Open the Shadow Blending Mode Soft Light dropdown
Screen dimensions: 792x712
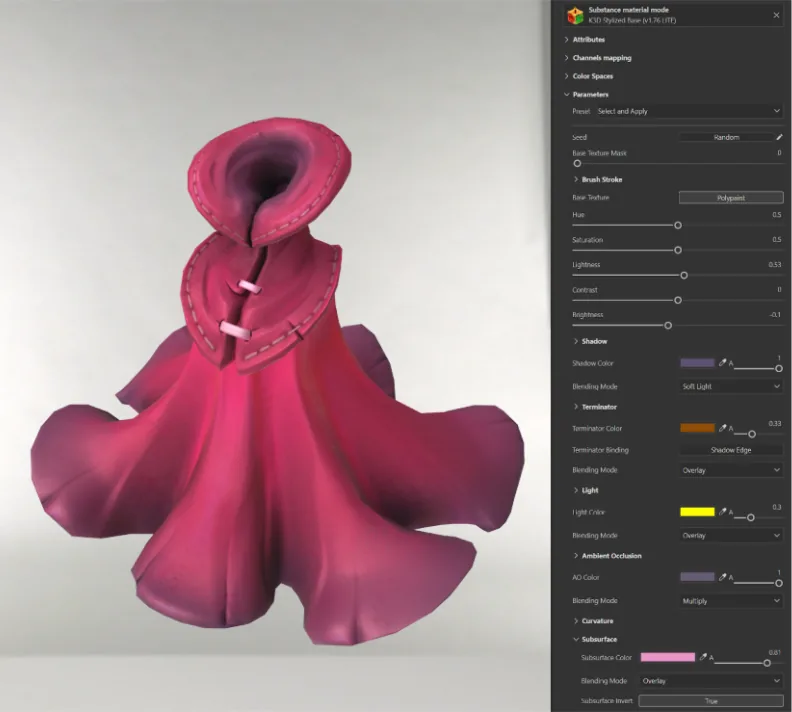(731, 386)
